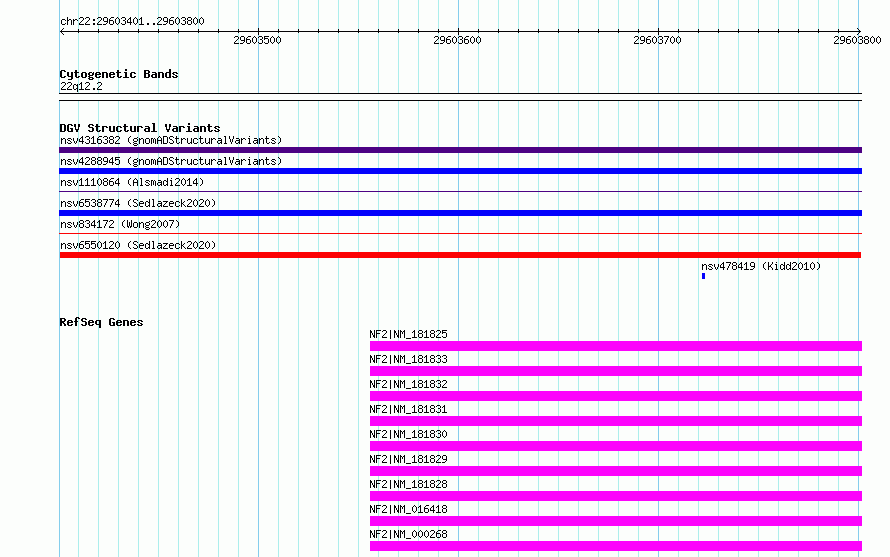Click the 29603600 ruler position label

[x=457, y=40]
